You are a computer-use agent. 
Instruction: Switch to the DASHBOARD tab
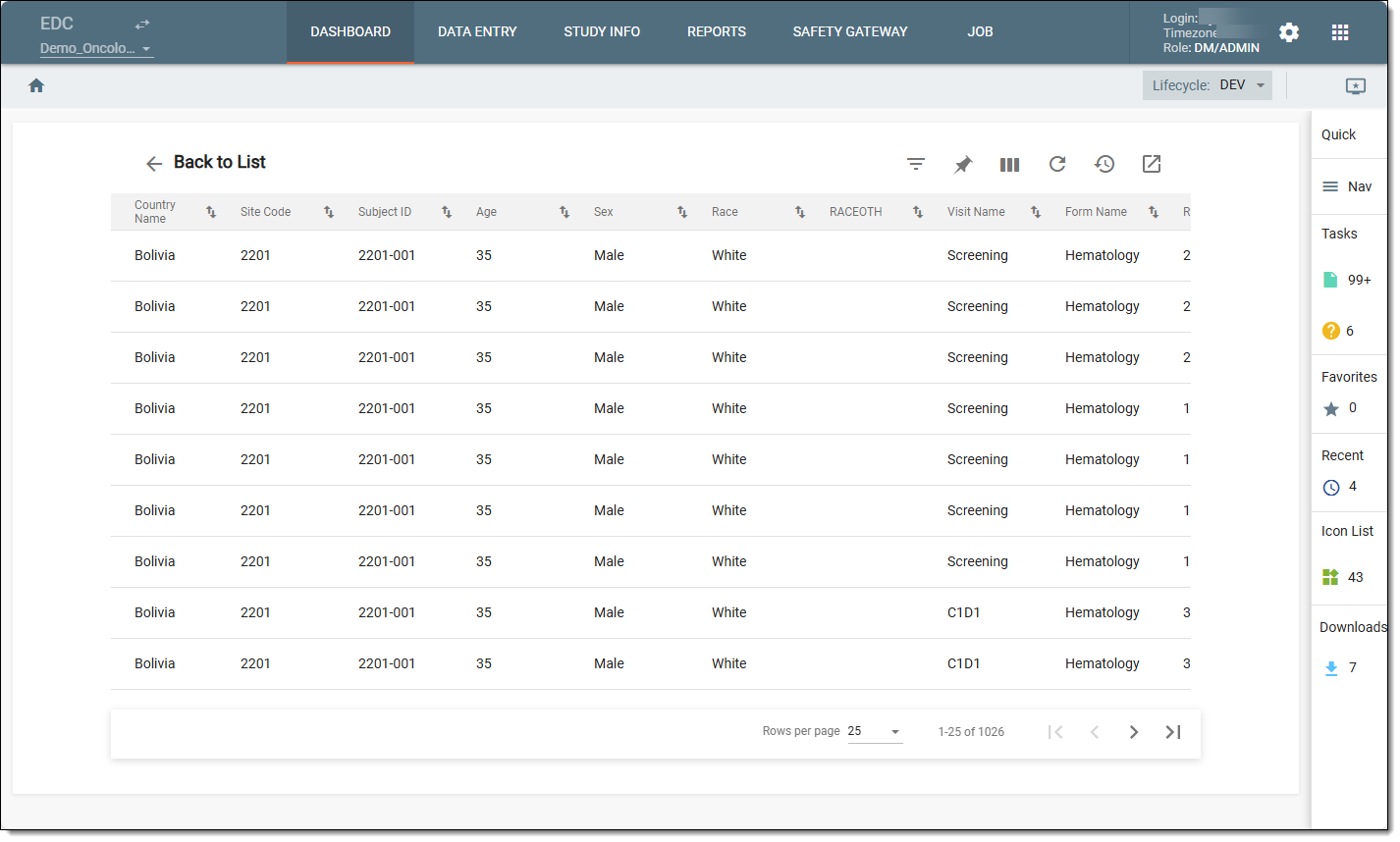[x=350, y=32]
